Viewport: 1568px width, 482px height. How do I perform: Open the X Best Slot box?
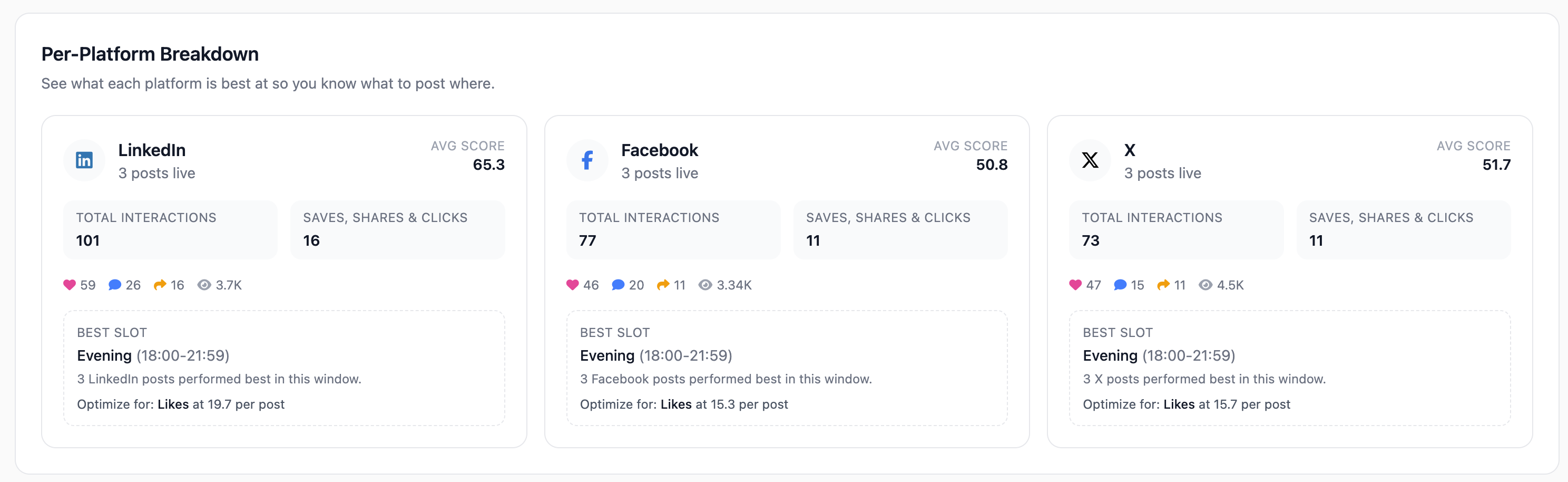(x=1289, y=368)
